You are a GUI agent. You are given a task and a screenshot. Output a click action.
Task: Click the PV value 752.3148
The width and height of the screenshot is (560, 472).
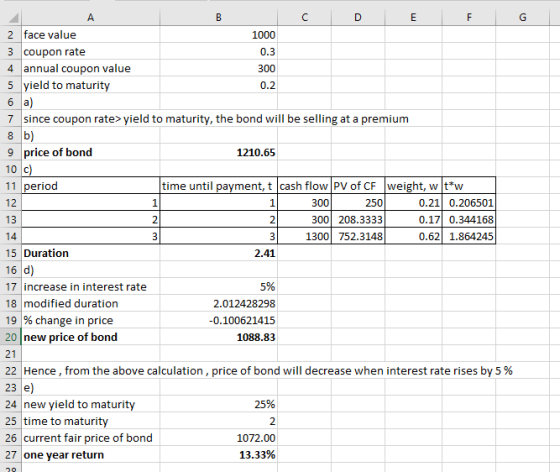click(x=358, y=236)
